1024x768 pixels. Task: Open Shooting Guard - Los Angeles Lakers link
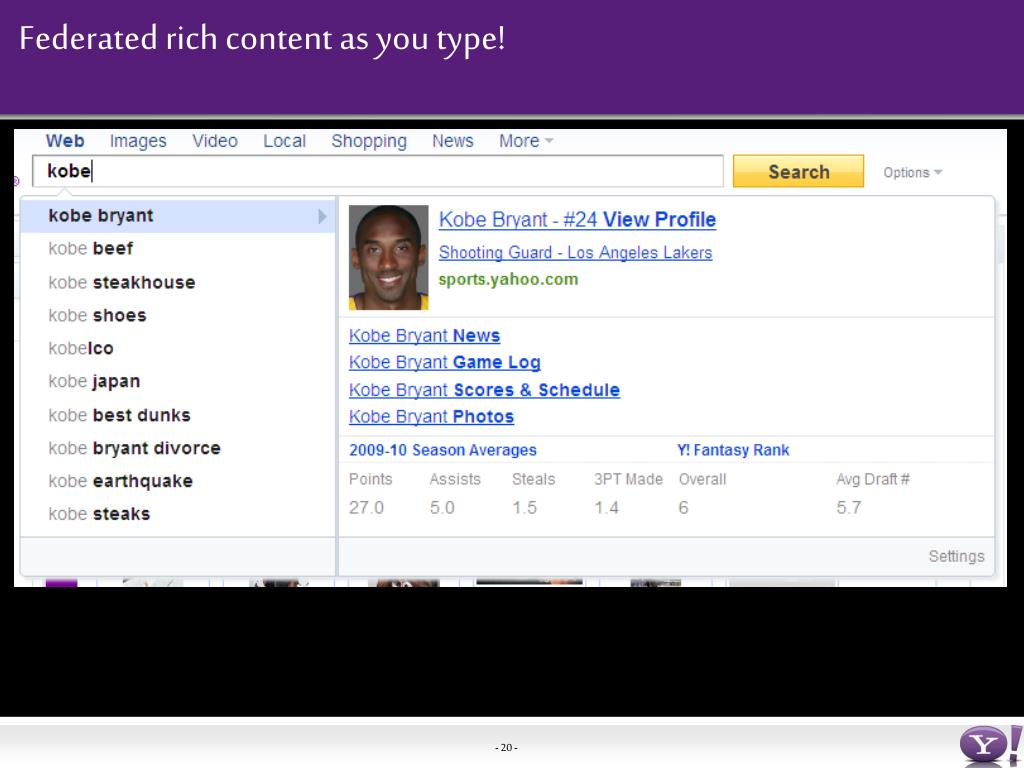tap(575, 253)
